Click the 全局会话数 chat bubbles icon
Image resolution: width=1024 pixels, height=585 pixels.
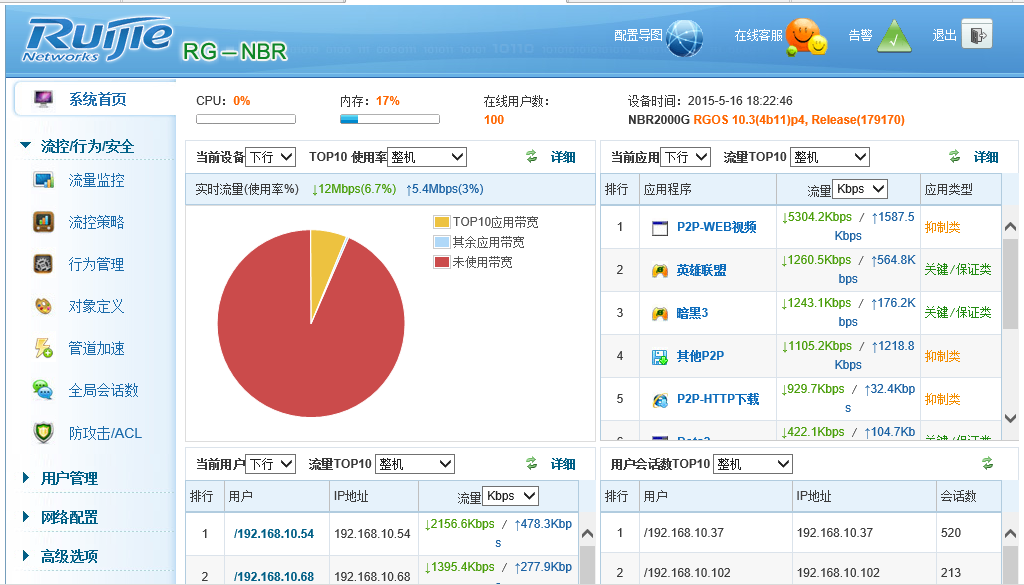coord(43,390)
